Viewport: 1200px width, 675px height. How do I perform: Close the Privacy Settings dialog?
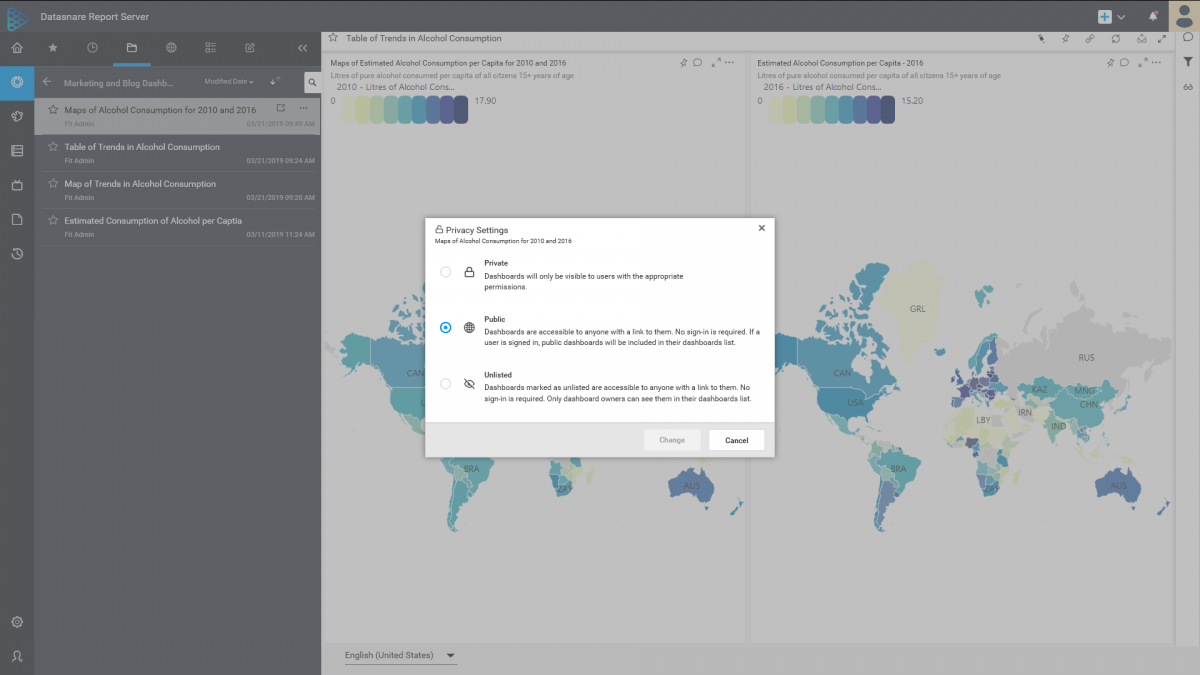click(762, 228)
